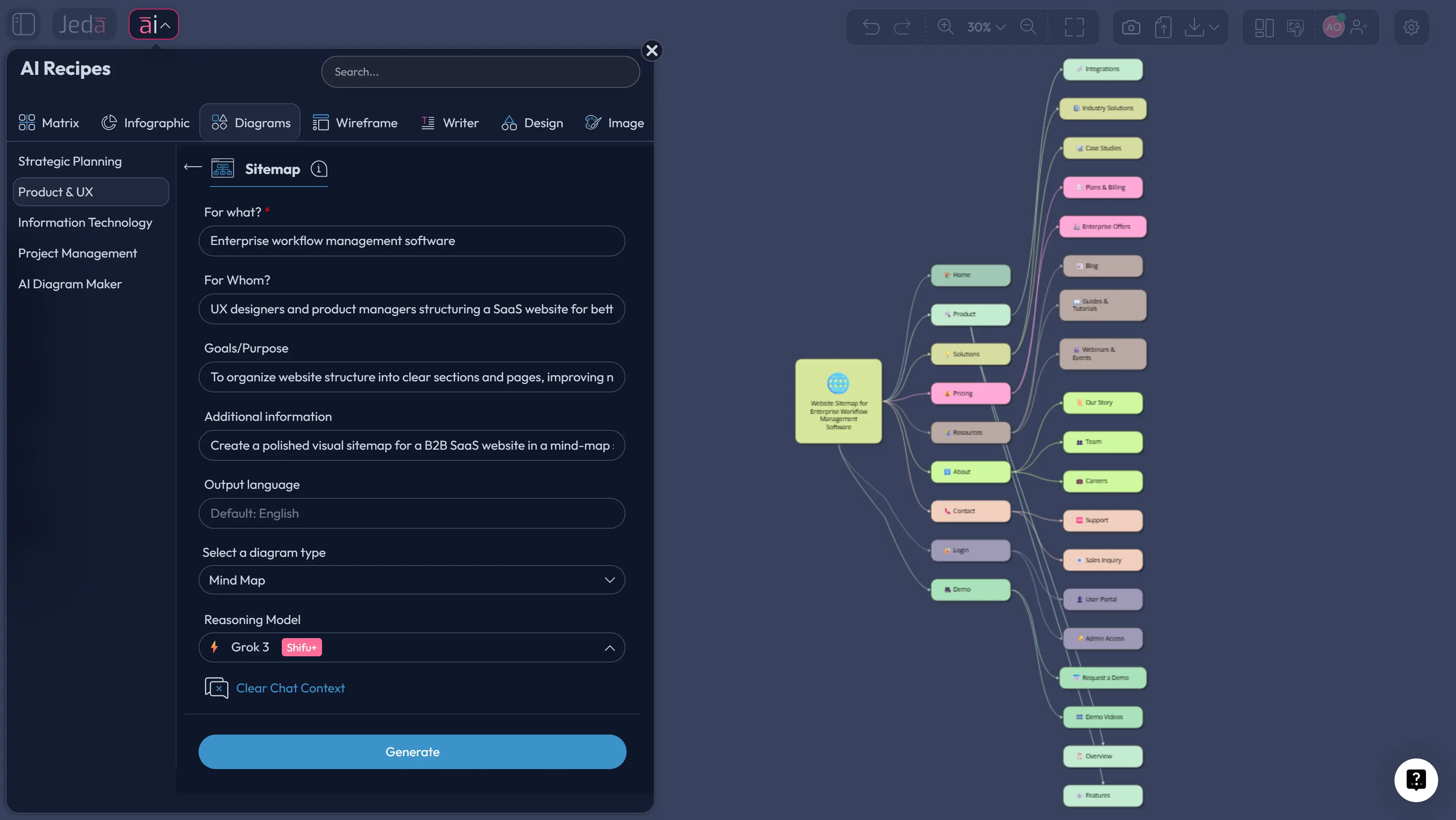Click the Clear Chat Context link
The height and width of the screenshot is (820, 1456).
click(290, 688)
